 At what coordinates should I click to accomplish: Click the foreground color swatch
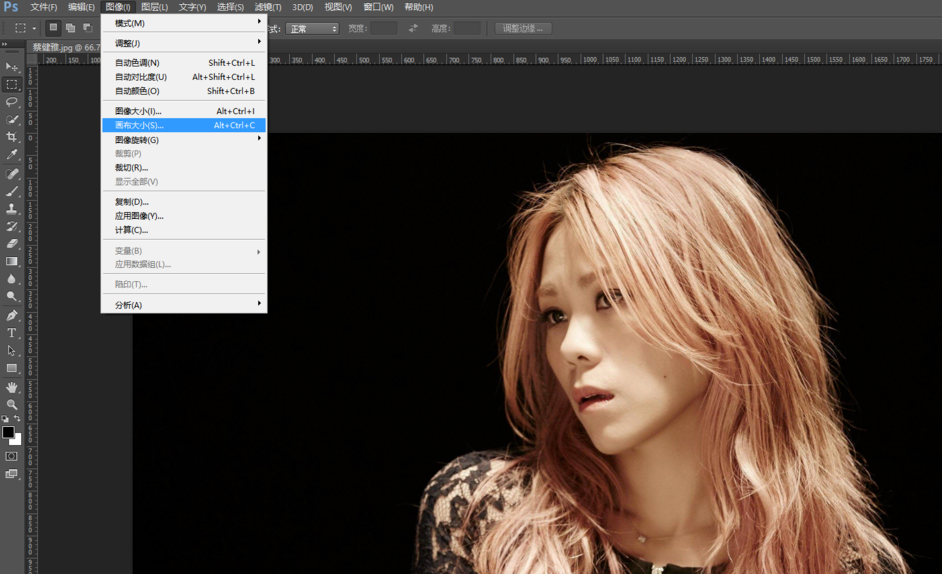click(8, 433)
